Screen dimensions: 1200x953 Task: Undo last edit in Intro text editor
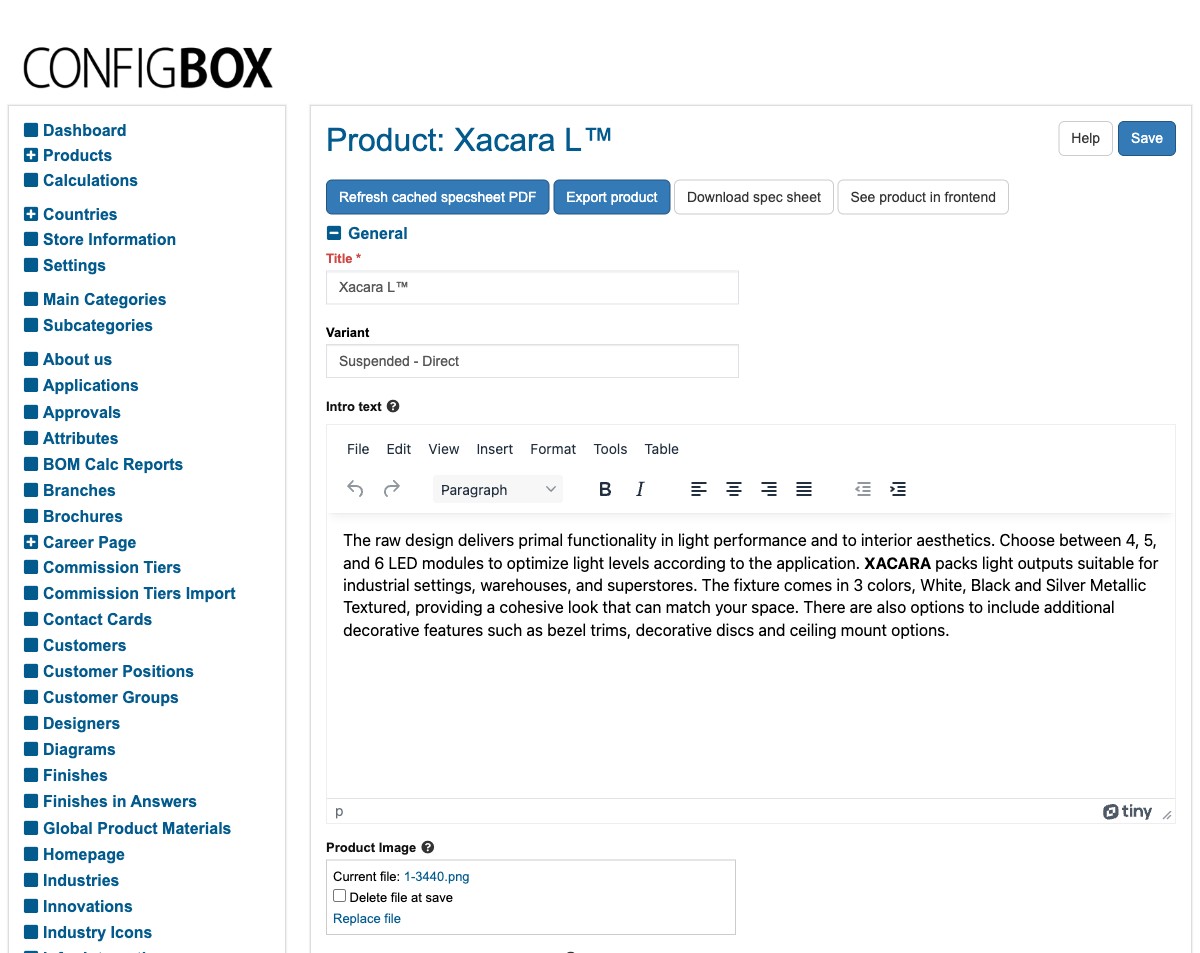[355, 489]
